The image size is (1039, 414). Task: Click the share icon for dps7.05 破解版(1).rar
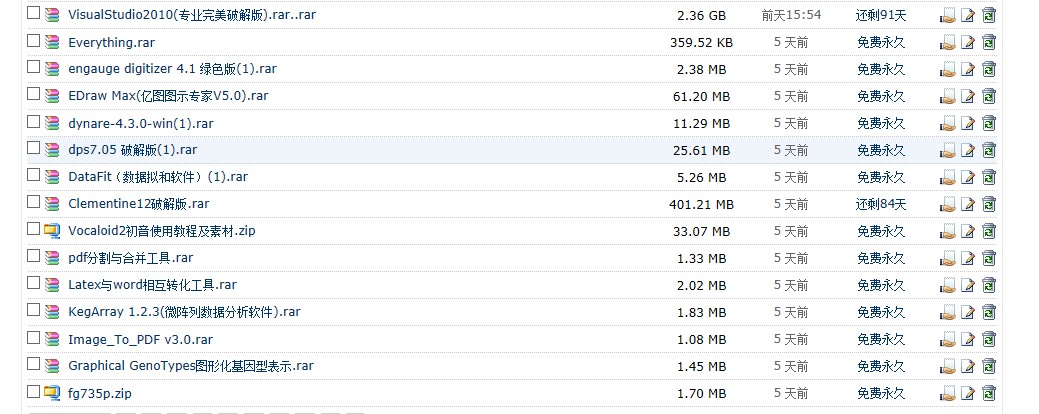[948, 150]
